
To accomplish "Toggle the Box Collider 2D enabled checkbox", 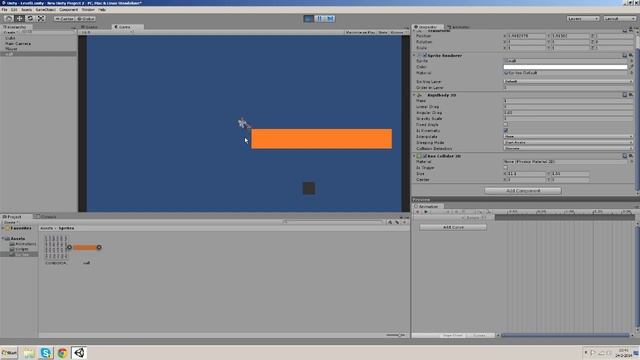I will [x=424, y=156].
